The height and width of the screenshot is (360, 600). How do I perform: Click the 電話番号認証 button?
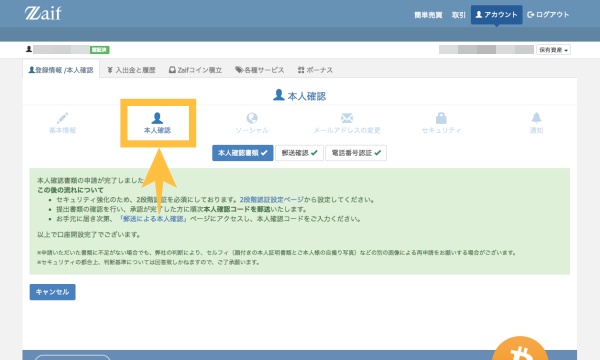(x=356, y=153)
